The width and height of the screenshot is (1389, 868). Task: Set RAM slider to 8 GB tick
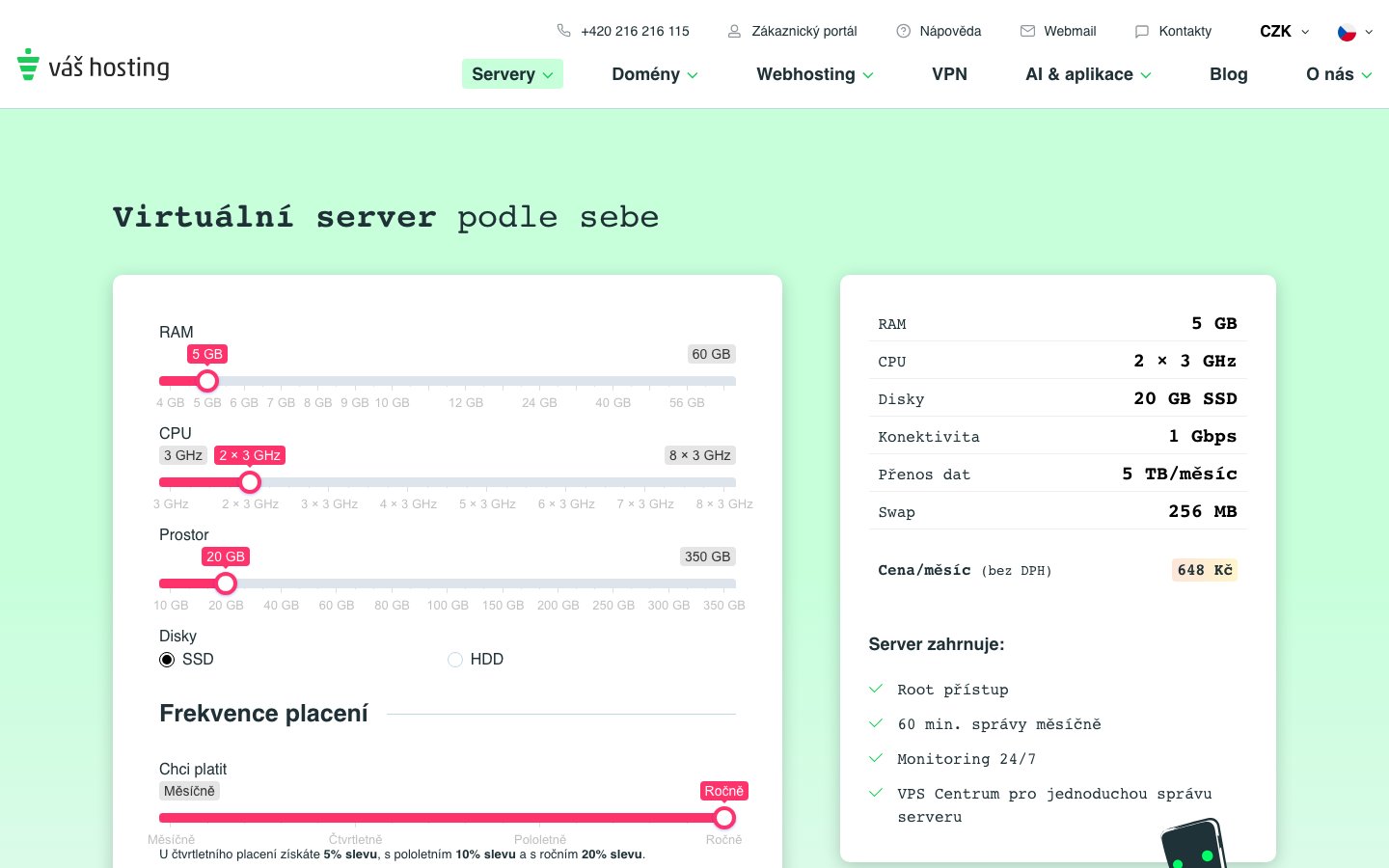(x=318, y=402)
